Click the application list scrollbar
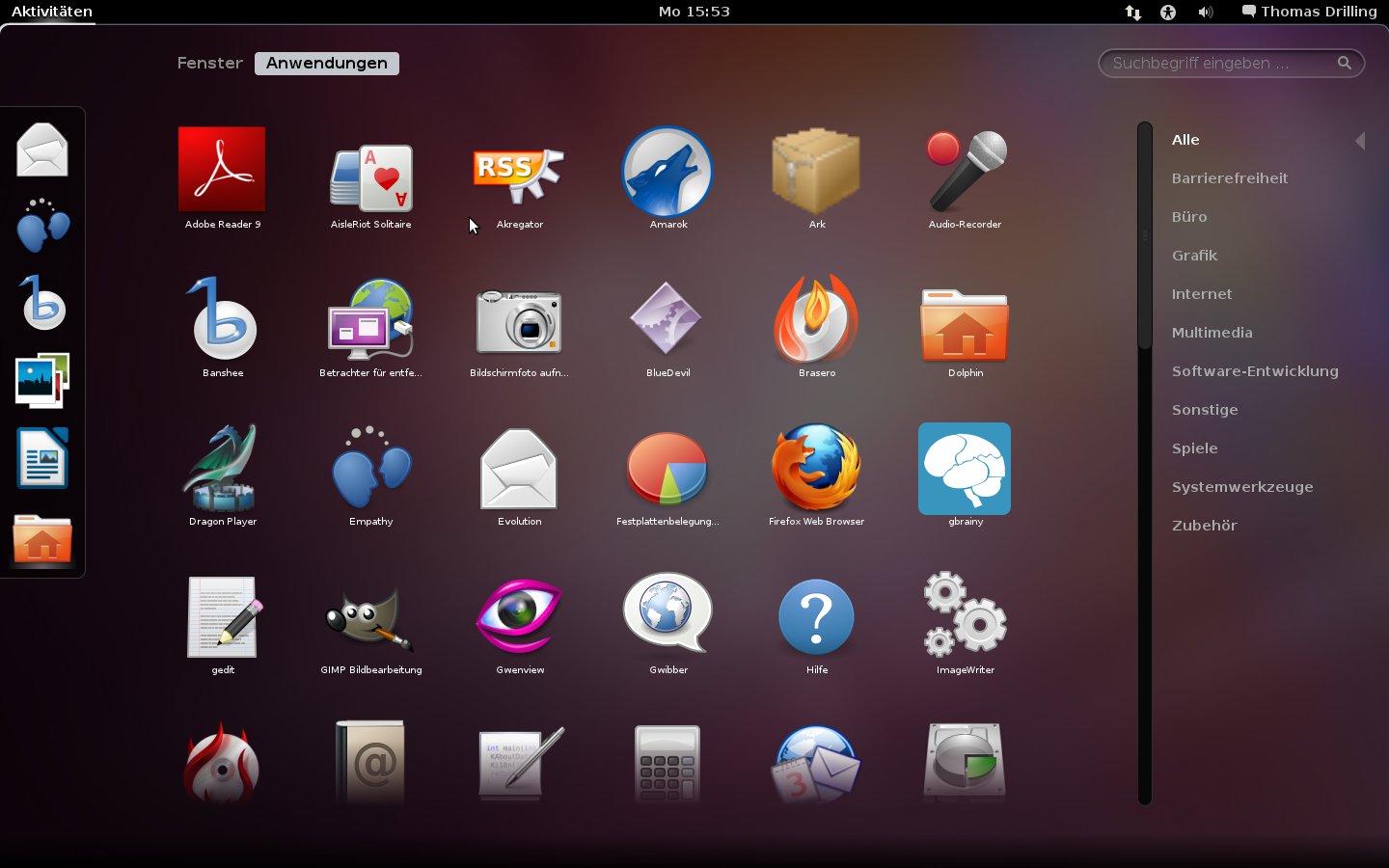 coord(1145,236)
